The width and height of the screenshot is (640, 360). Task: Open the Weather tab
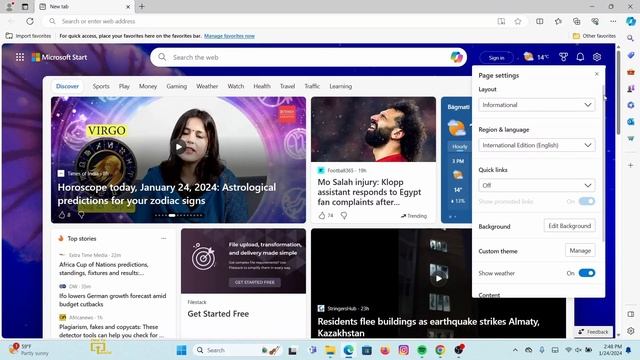[x=207, y=86]
